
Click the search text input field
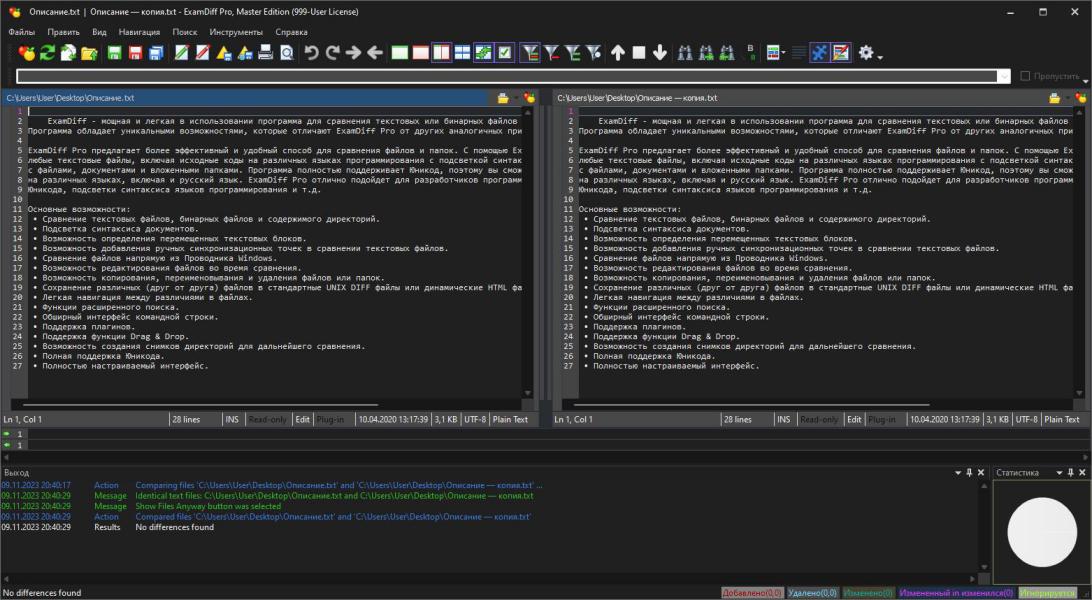507,76
